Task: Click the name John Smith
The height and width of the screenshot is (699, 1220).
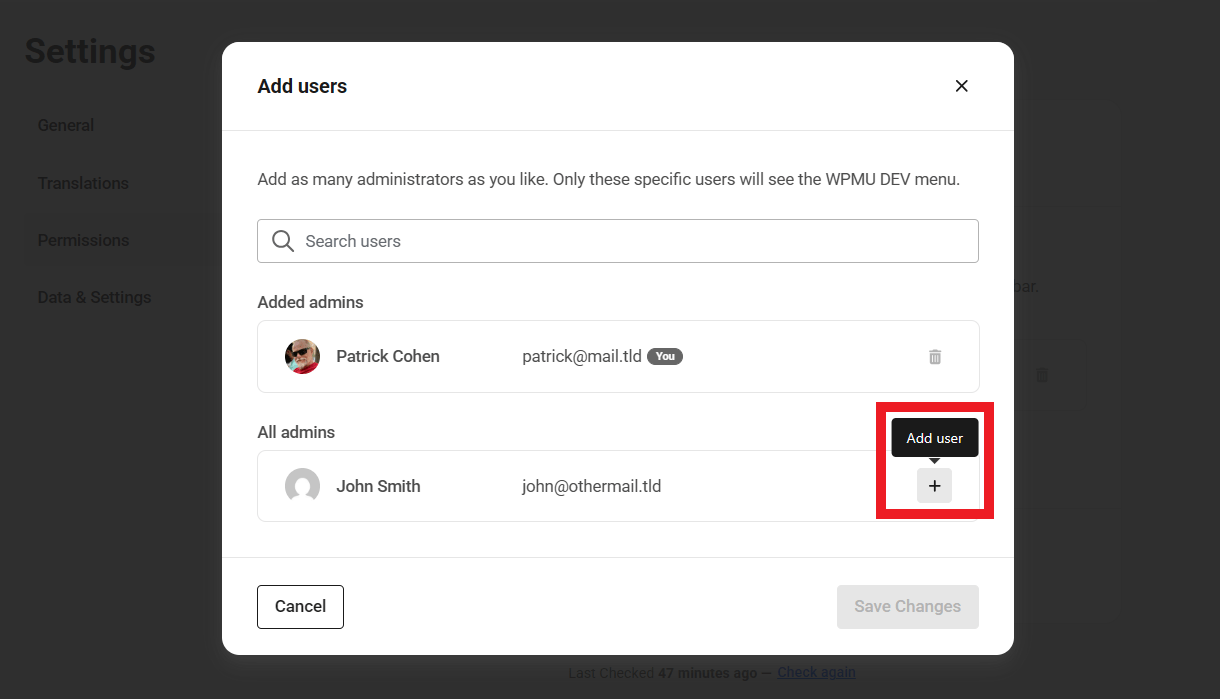Action: [x=378, y=486]
